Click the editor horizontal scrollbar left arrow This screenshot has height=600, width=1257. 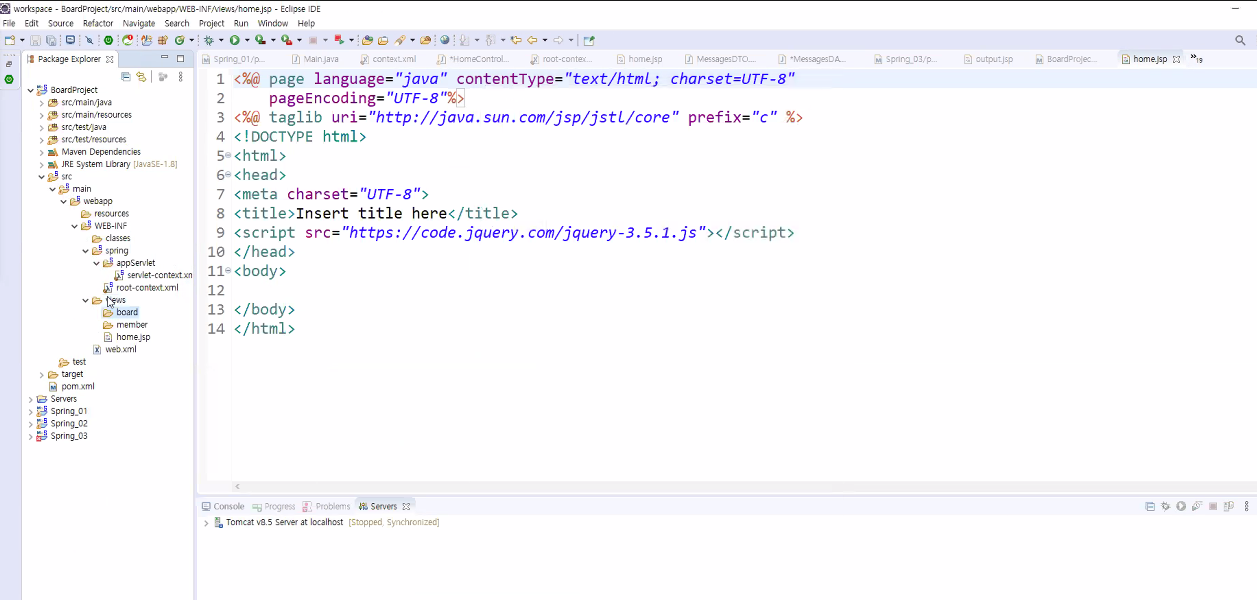point(237,487)
